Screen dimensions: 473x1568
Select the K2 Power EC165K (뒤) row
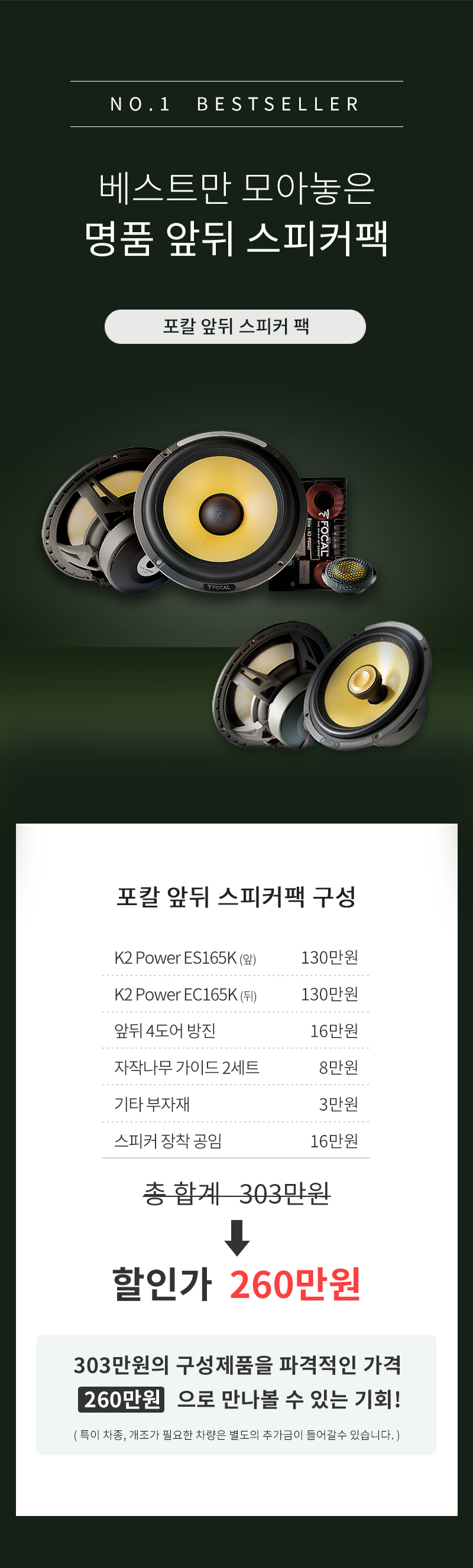[x=236, y=994]
